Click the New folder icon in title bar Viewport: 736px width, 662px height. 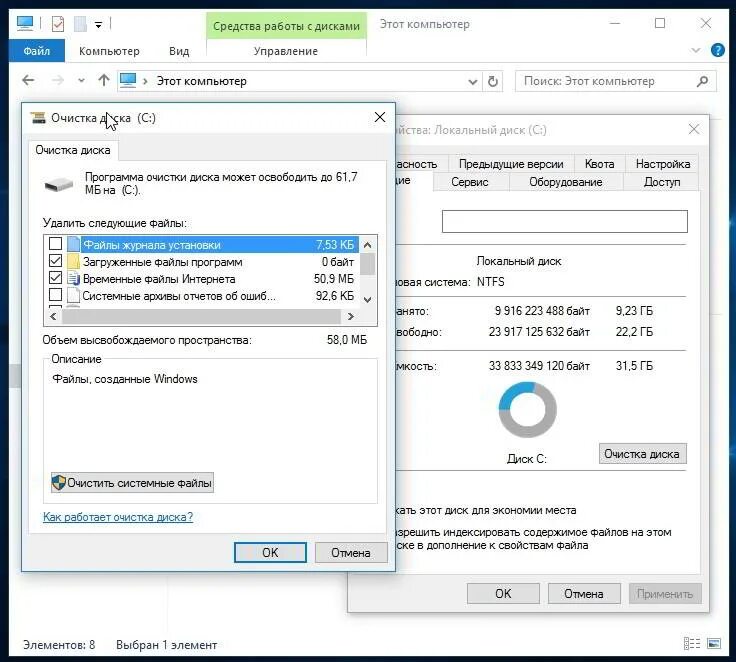tap(80, 23)
